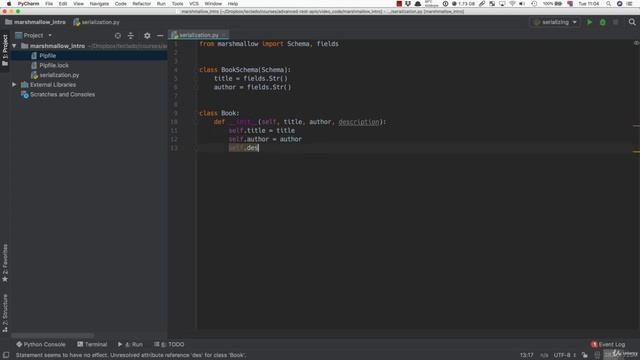Image resolution: width=640 pixels, height=360 pixels.
Task: Click the Time Machine clock icon in menu bar
Action: click(x=534, y=4)
